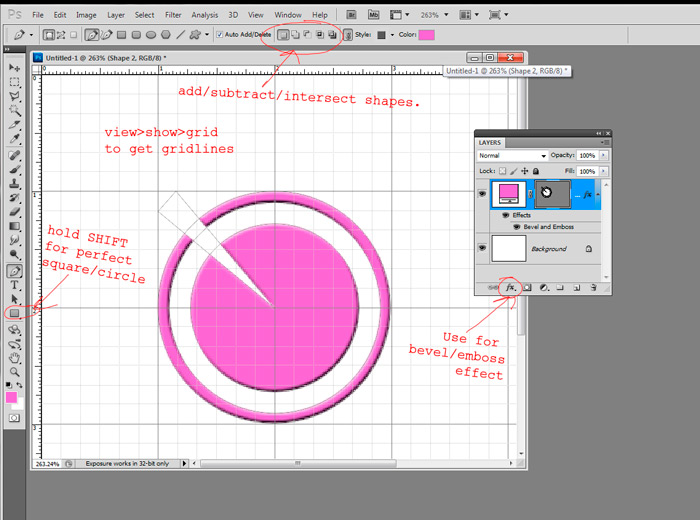Viewport: 700px width, 520px height.
Task: Select the Hand tool
Action: (15, 357)
